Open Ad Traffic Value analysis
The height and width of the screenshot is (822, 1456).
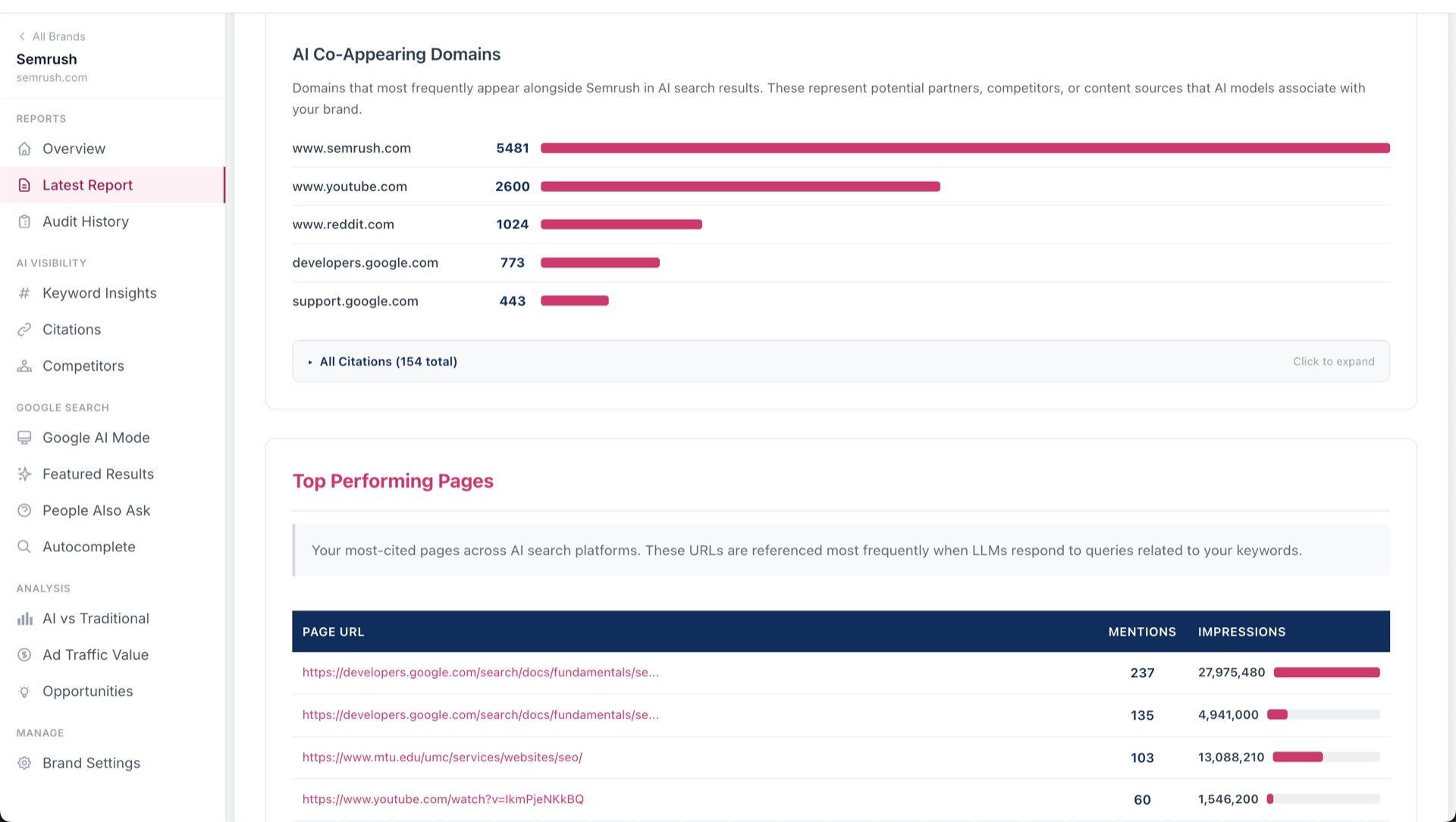pyautogui.click(x=112, y=654)
